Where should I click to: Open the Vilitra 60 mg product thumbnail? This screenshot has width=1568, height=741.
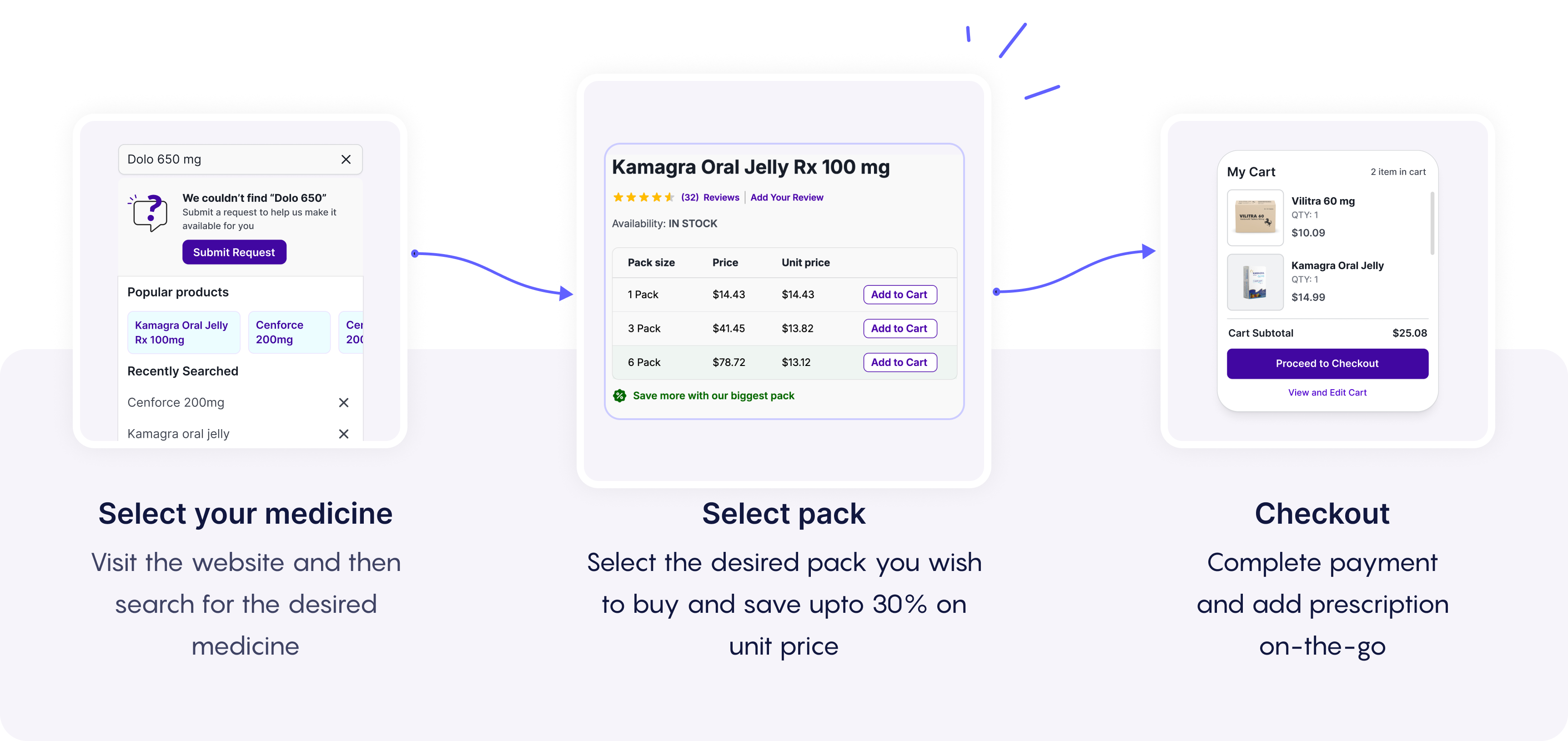pos(1255,218)
